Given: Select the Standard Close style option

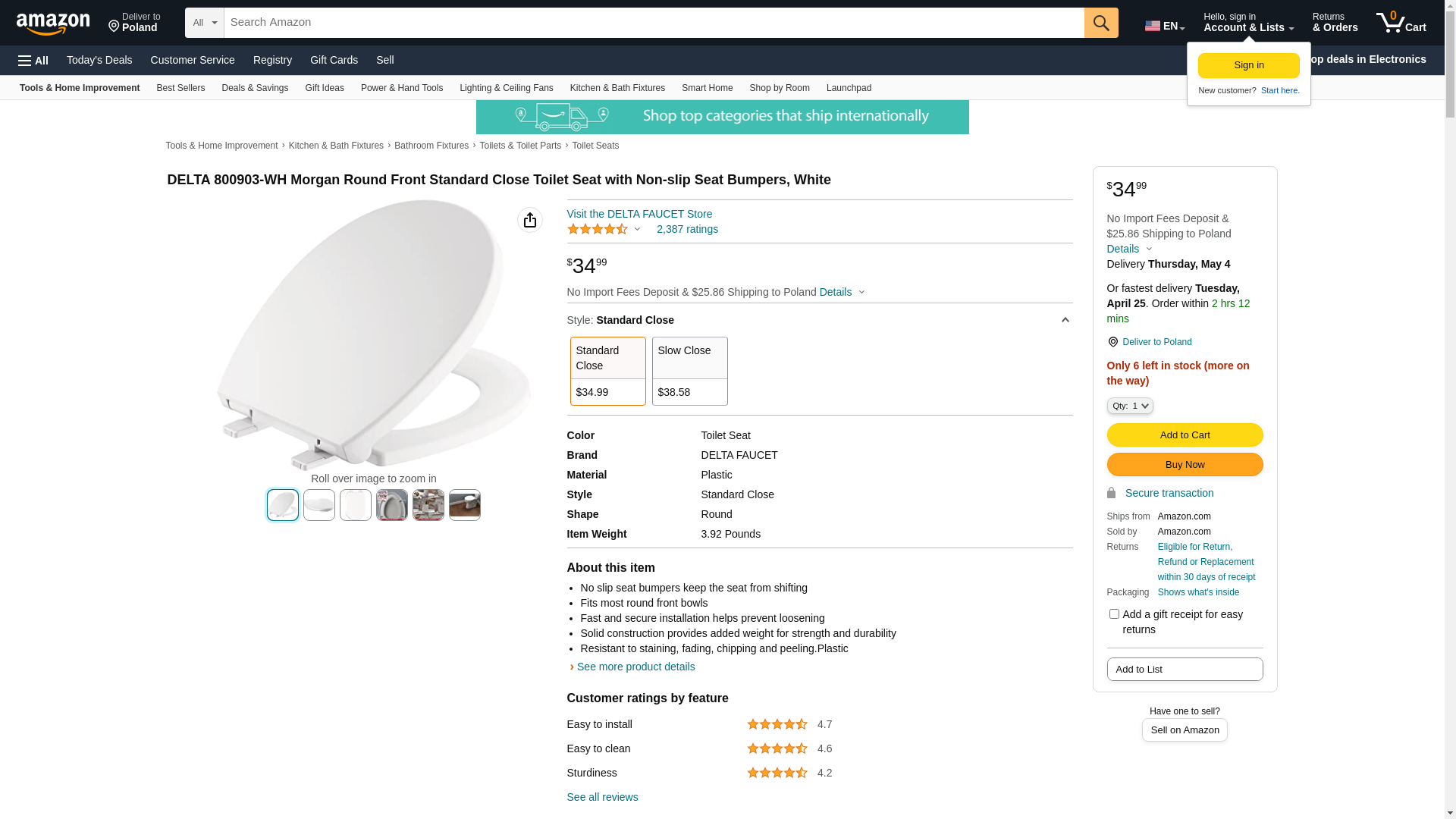Looking at the screenshot, I should coord(607,371).
